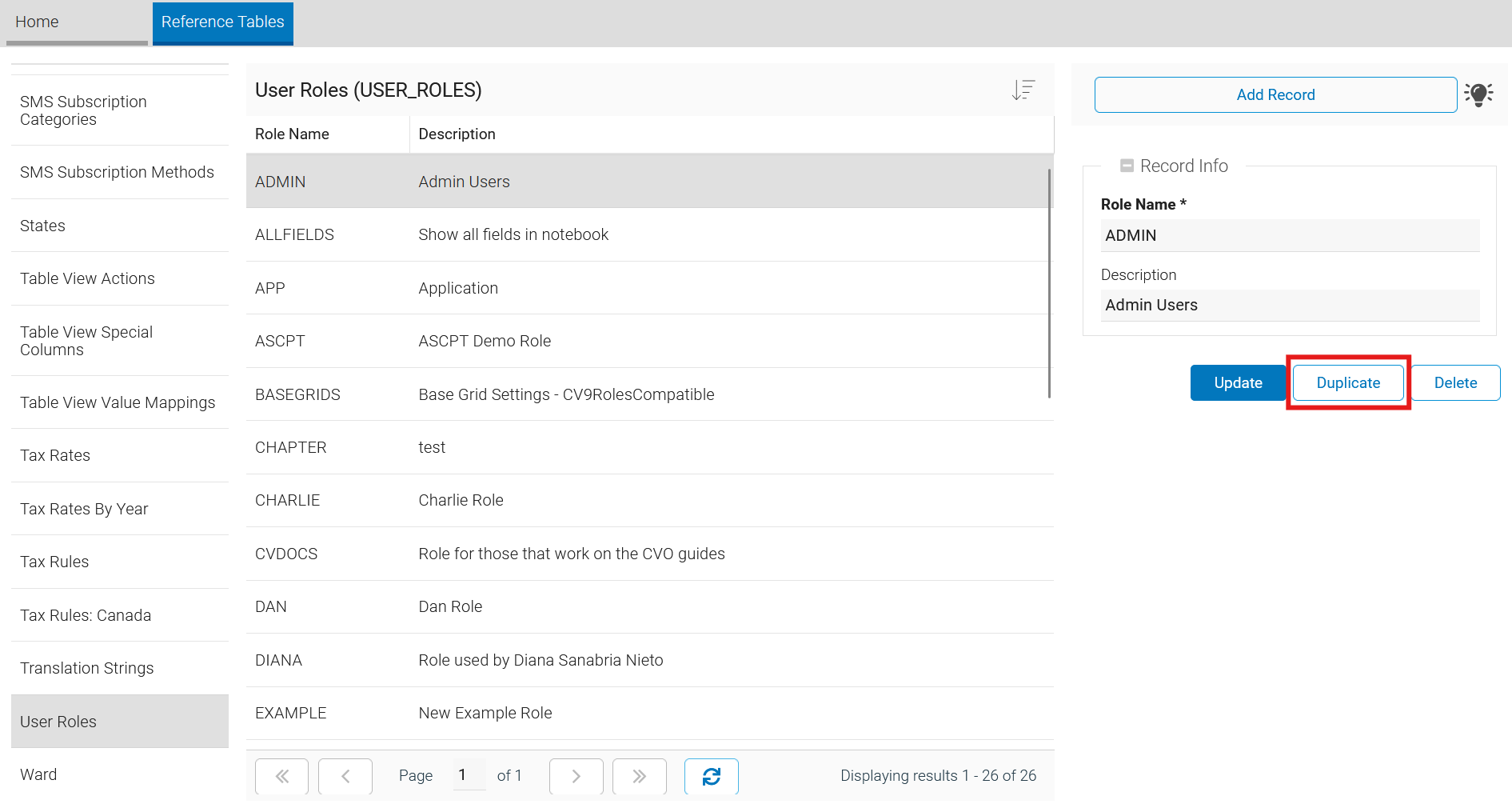
Task: Select the BASEGRIDS role row
Action: coord(650,394)
